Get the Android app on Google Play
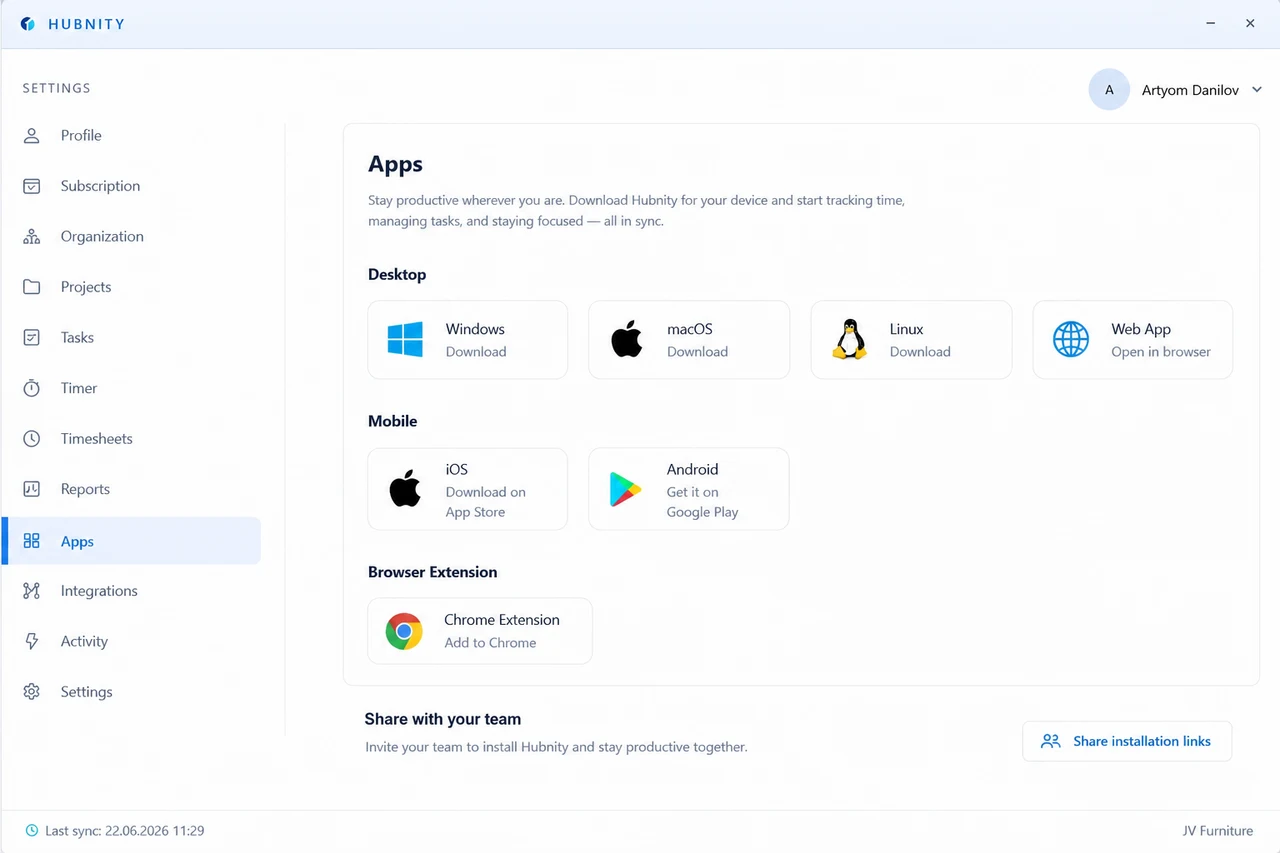 (x=689, y=489)
